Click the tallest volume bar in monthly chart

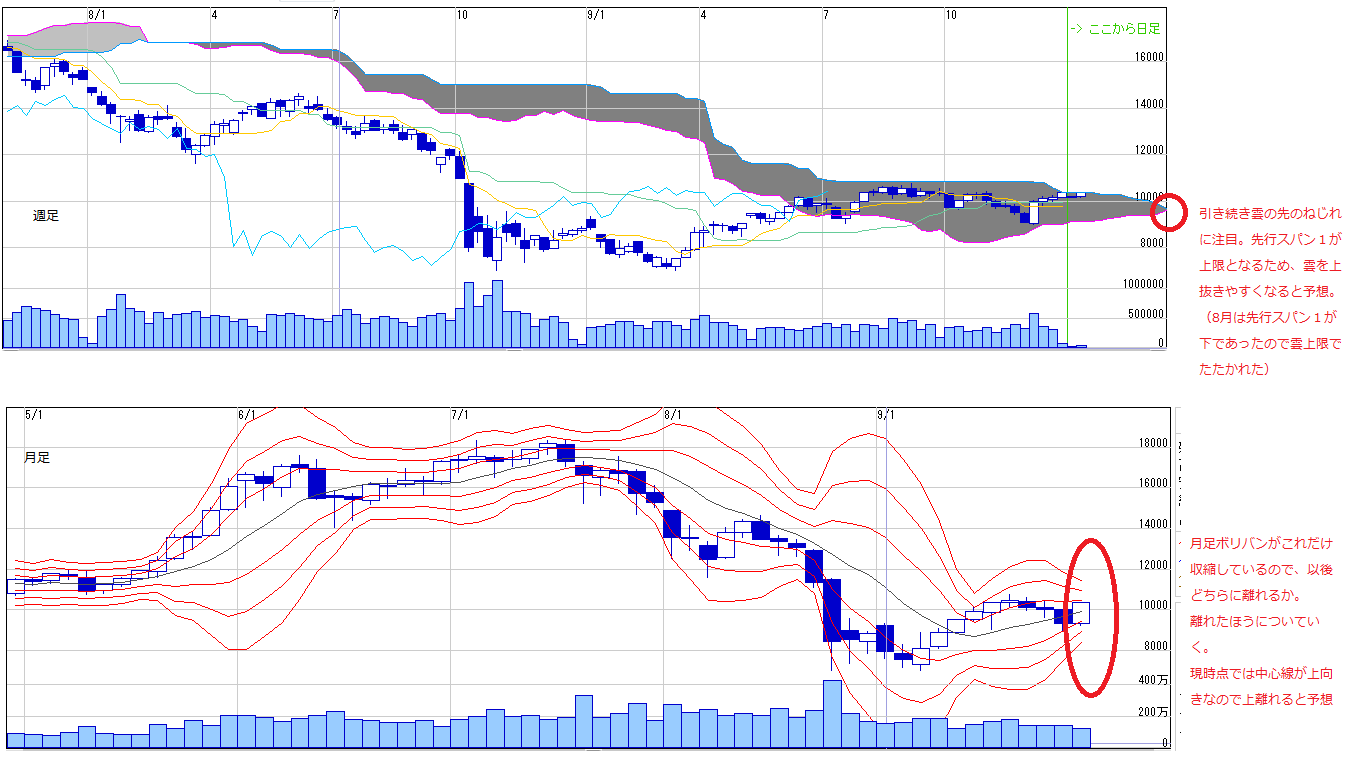point(832,714)
